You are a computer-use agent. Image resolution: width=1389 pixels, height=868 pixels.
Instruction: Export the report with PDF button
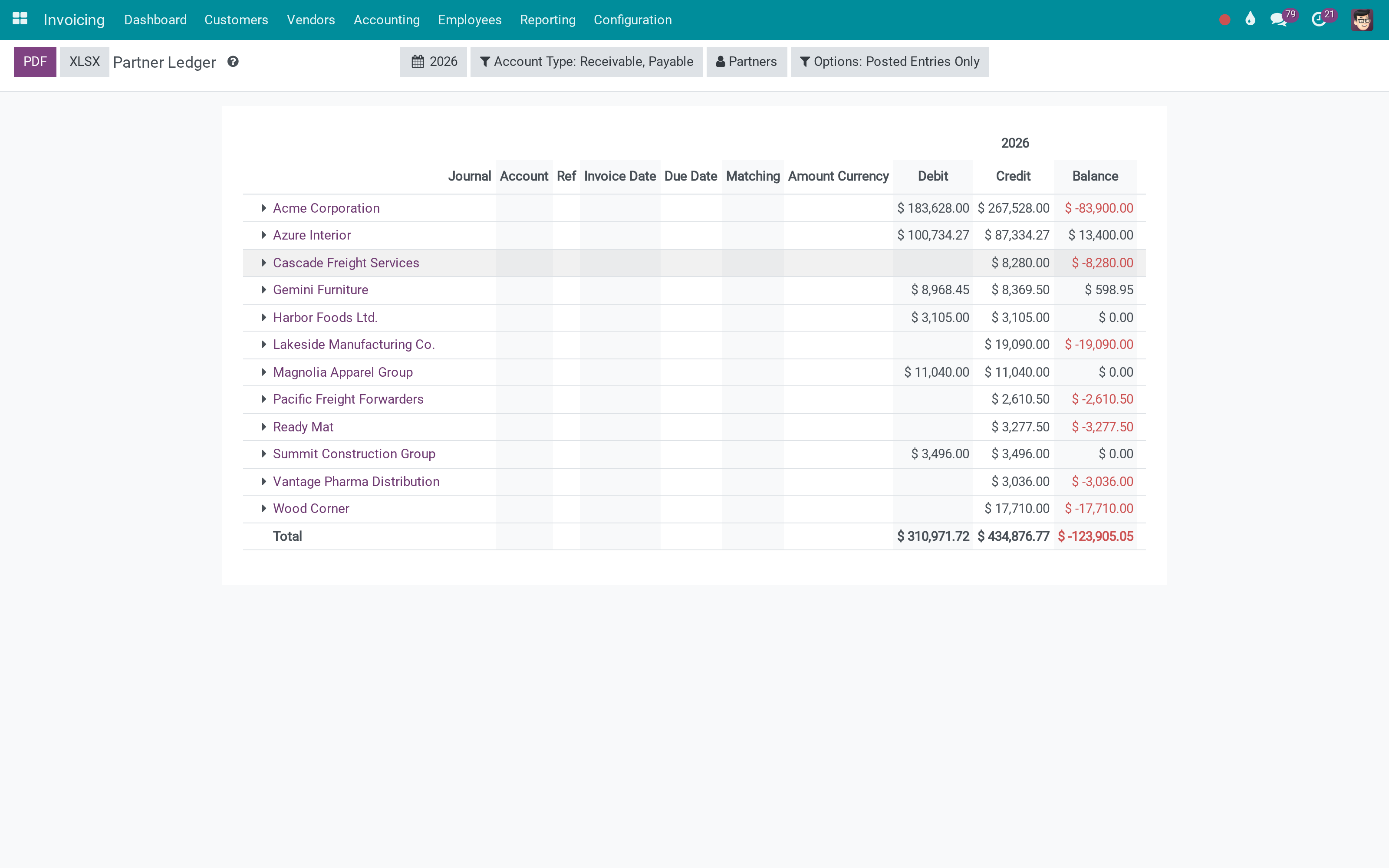tap(35, 62)
